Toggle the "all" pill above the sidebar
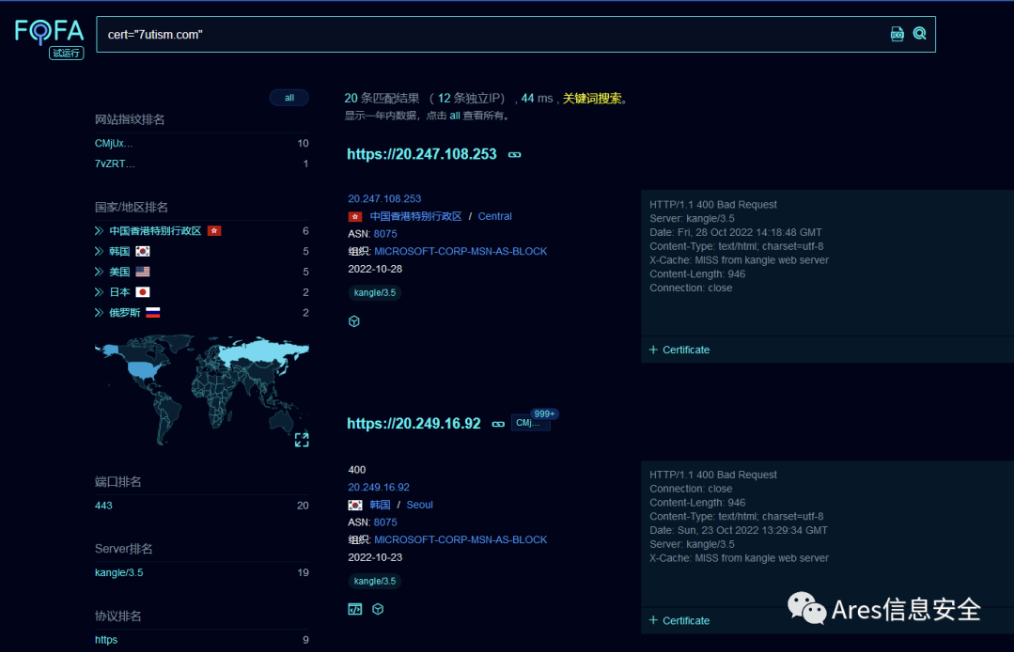1014x652 pixels. point(289,98)
